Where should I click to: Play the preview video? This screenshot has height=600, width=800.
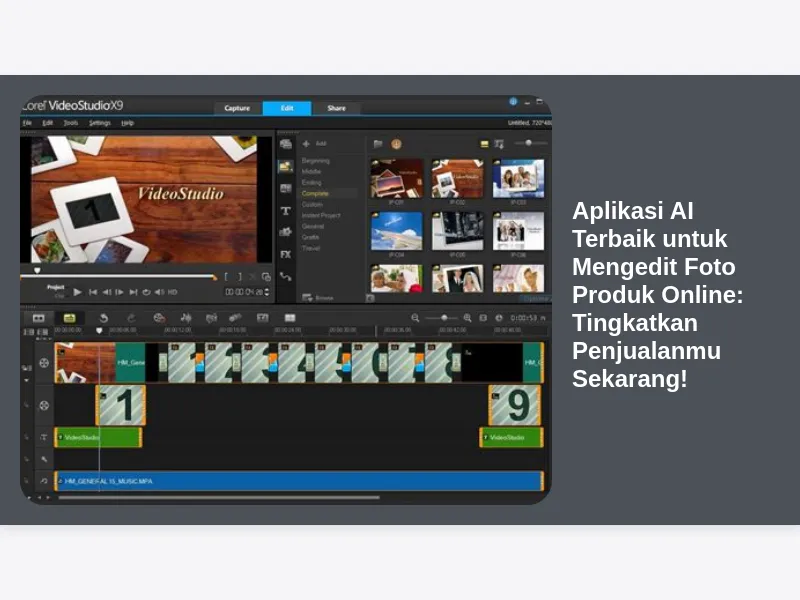78,292
